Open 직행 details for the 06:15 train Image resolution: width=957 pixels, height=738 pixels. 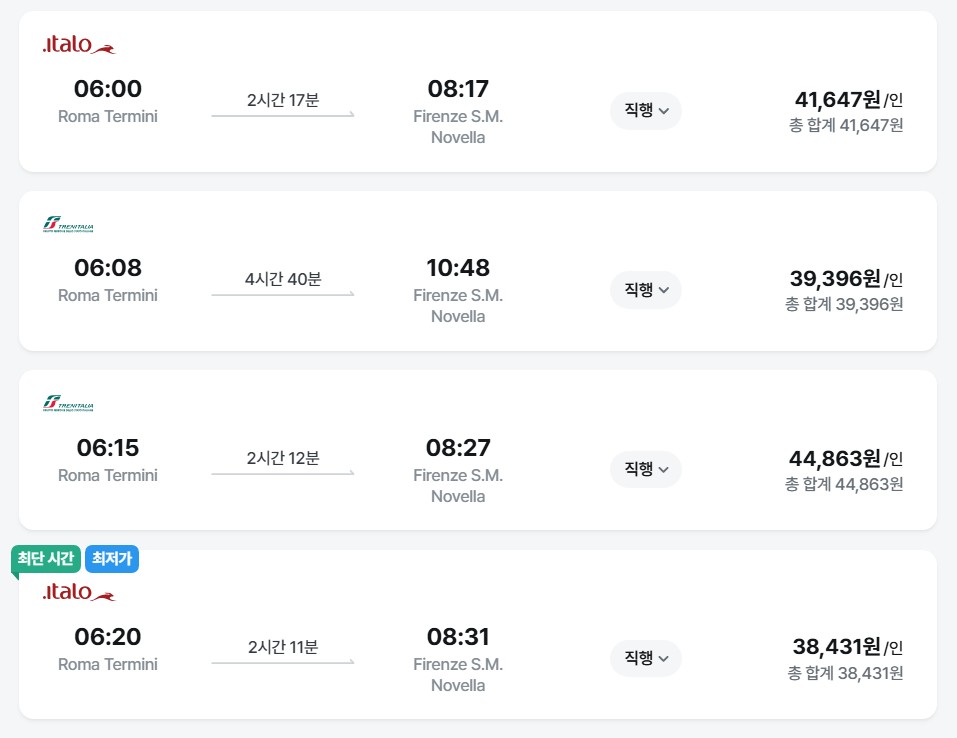click(x=646, y=469)
